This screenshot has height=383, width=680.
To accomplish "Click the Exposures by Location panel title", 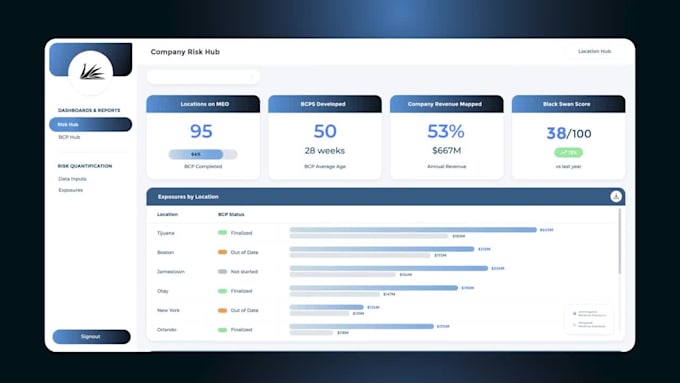I will [x=188, y=197].
